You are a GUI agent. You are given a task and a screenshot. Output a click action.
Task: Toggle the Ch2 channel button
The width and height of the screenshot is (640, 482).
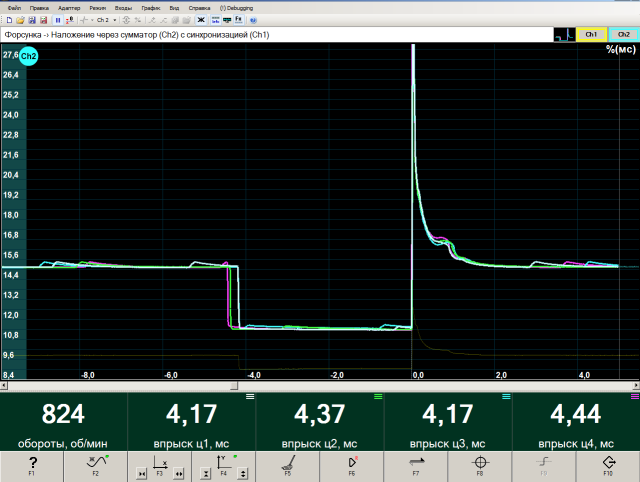[x=623, y=34]
